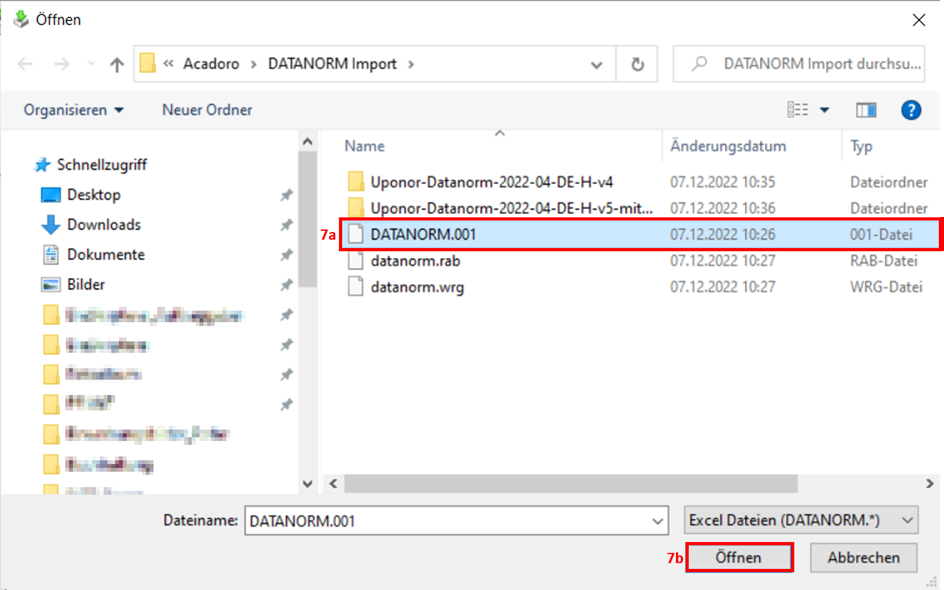This screenshot has height=590, width=944.
Task: Open the Organisieren menu
Action: tap(74, 110)
